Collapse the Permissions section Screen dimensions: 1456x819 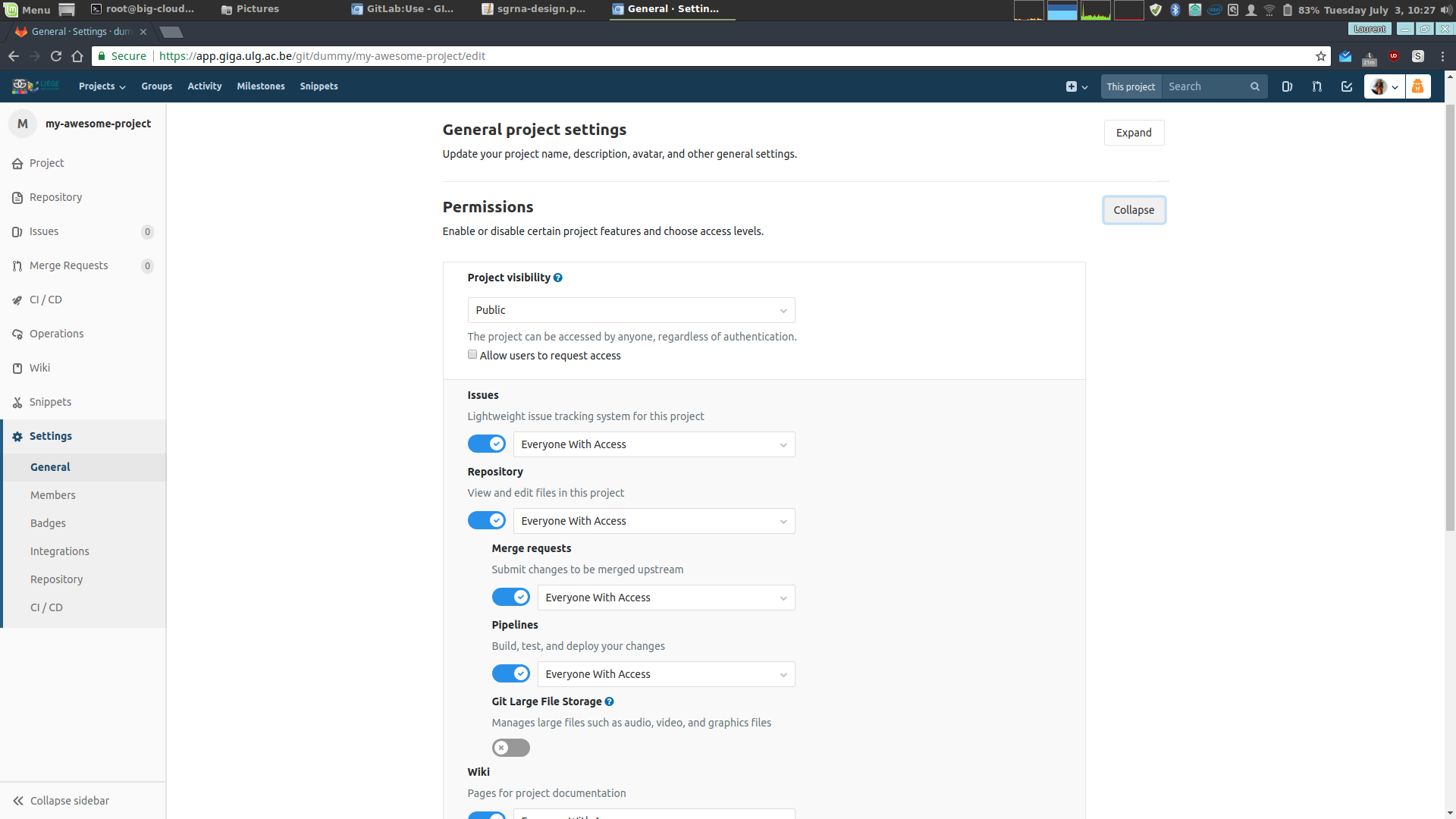tap(1134, 210)
